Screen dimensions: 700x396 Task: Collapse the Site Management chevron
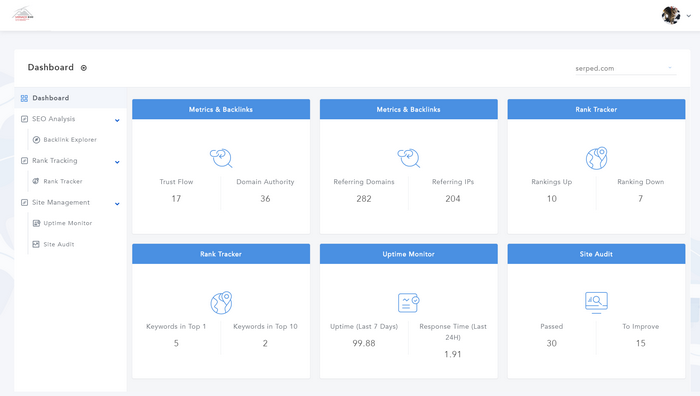(x=117, y=204)
